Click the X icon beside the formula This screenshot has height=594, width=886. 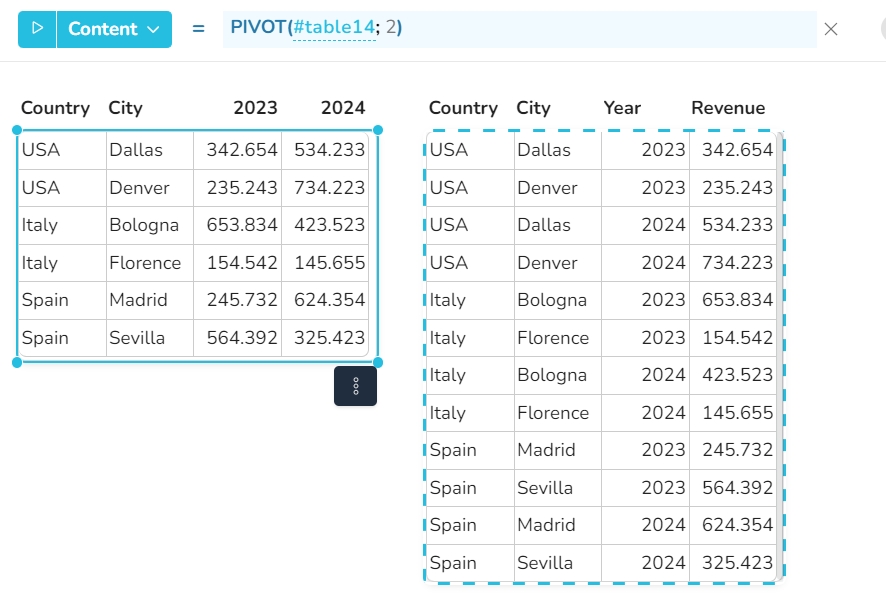point(831,29)
